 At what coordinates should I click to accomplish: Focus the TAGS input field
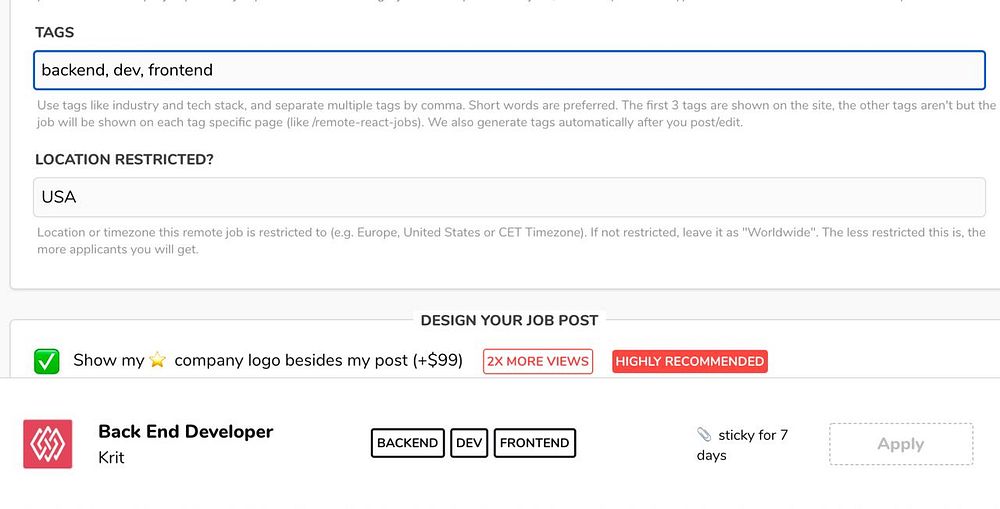point(509,70)
